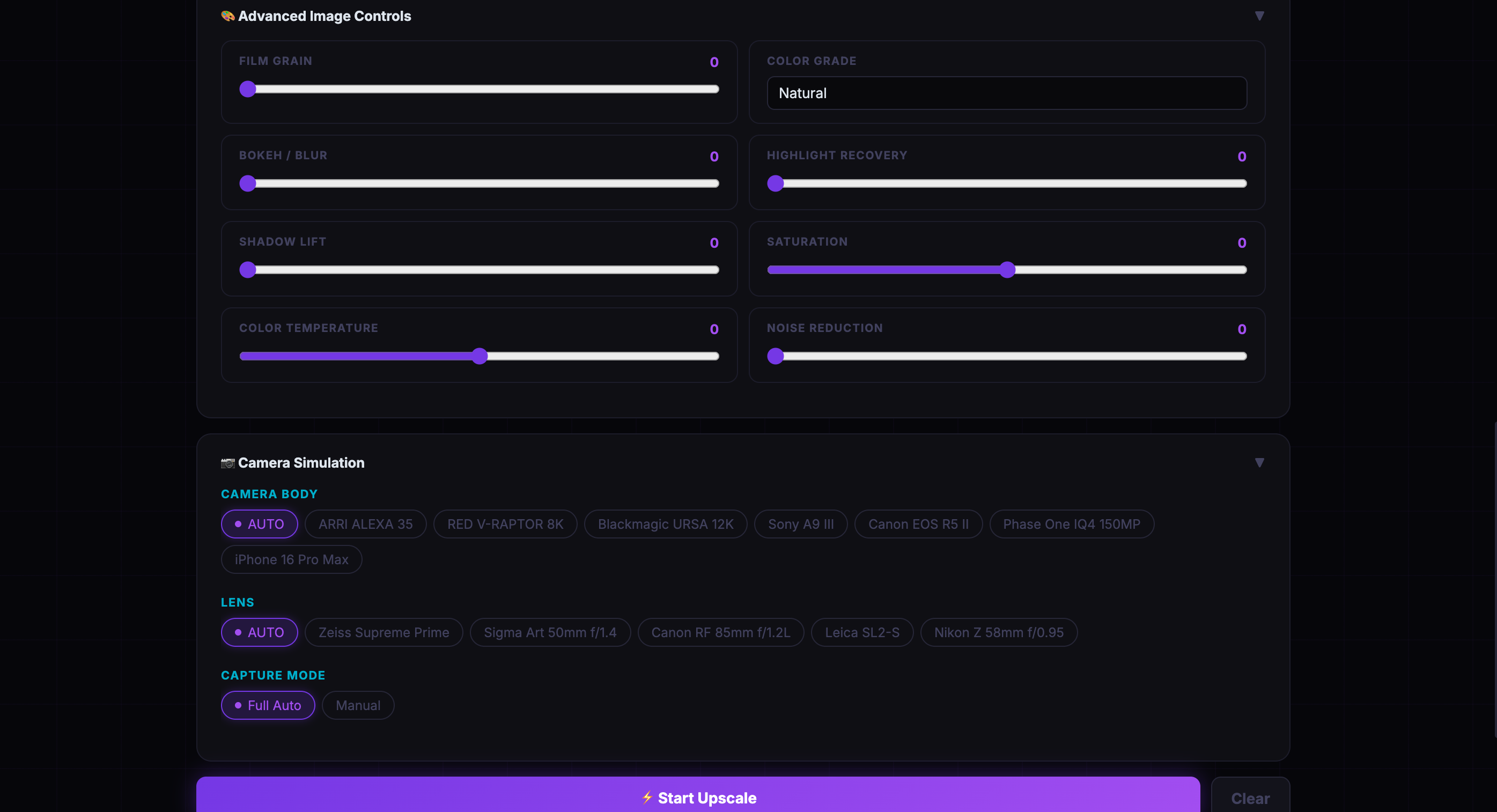Click the Color Temperature value 0

(714, 329)
